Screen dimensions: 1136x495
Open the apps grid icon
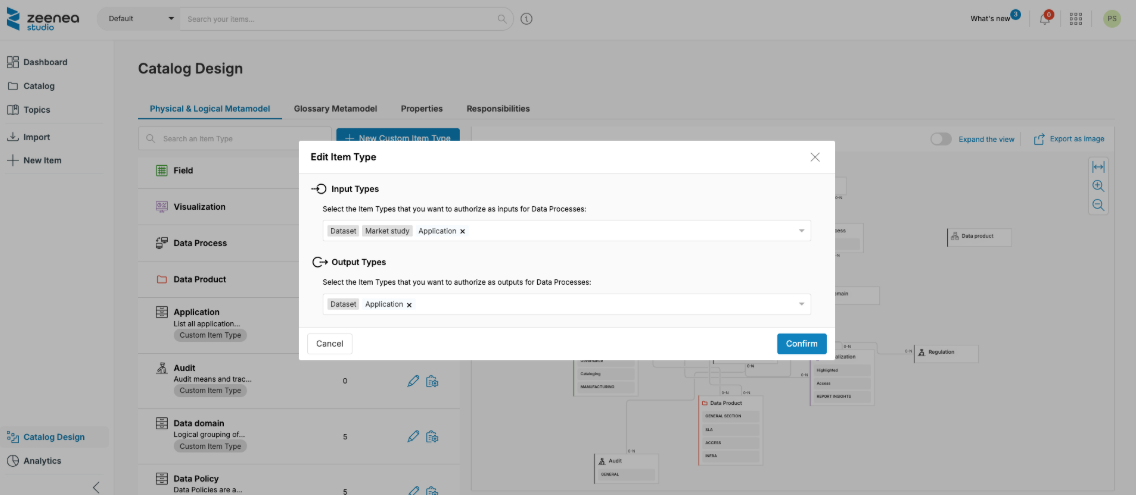click(x=1076, y=19)
